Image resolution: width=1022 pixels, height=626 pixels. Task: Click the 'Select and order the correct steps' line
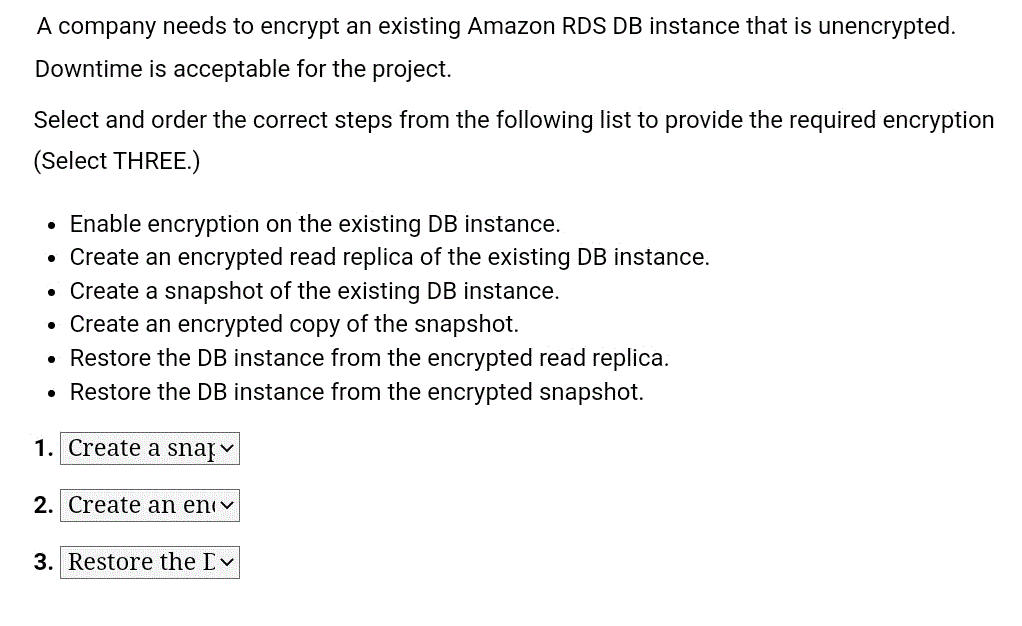513,121
